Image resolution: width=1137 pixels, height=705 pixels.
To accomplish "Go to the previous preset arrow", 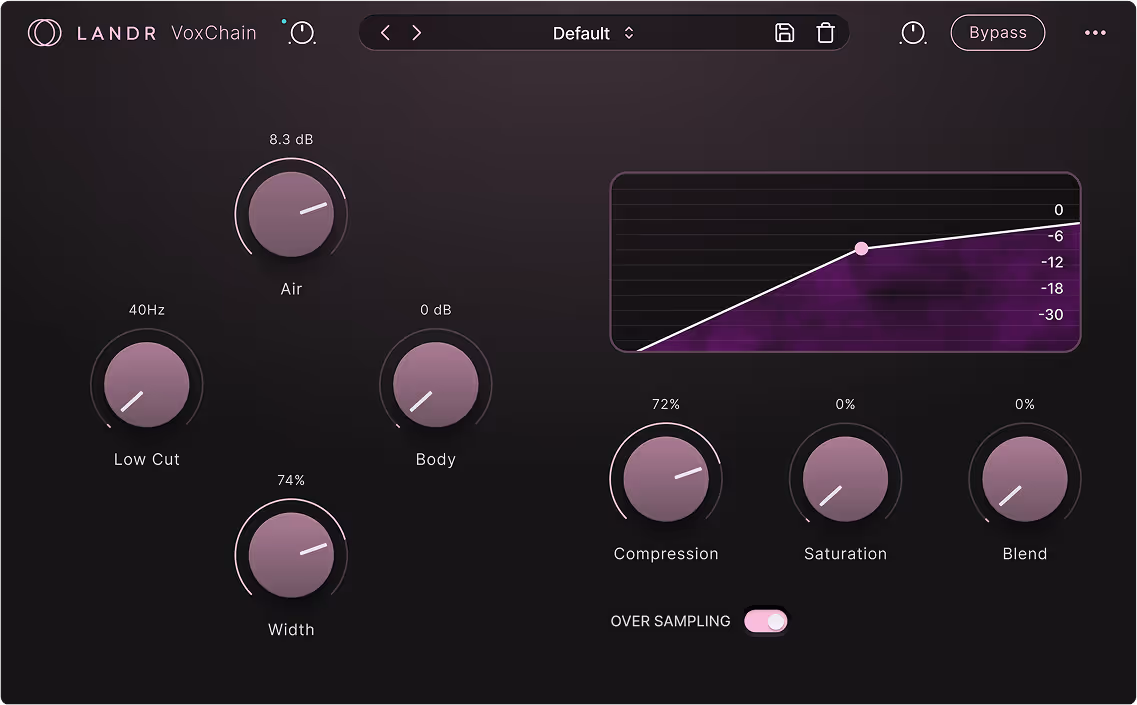I will [x=386, y=33].
